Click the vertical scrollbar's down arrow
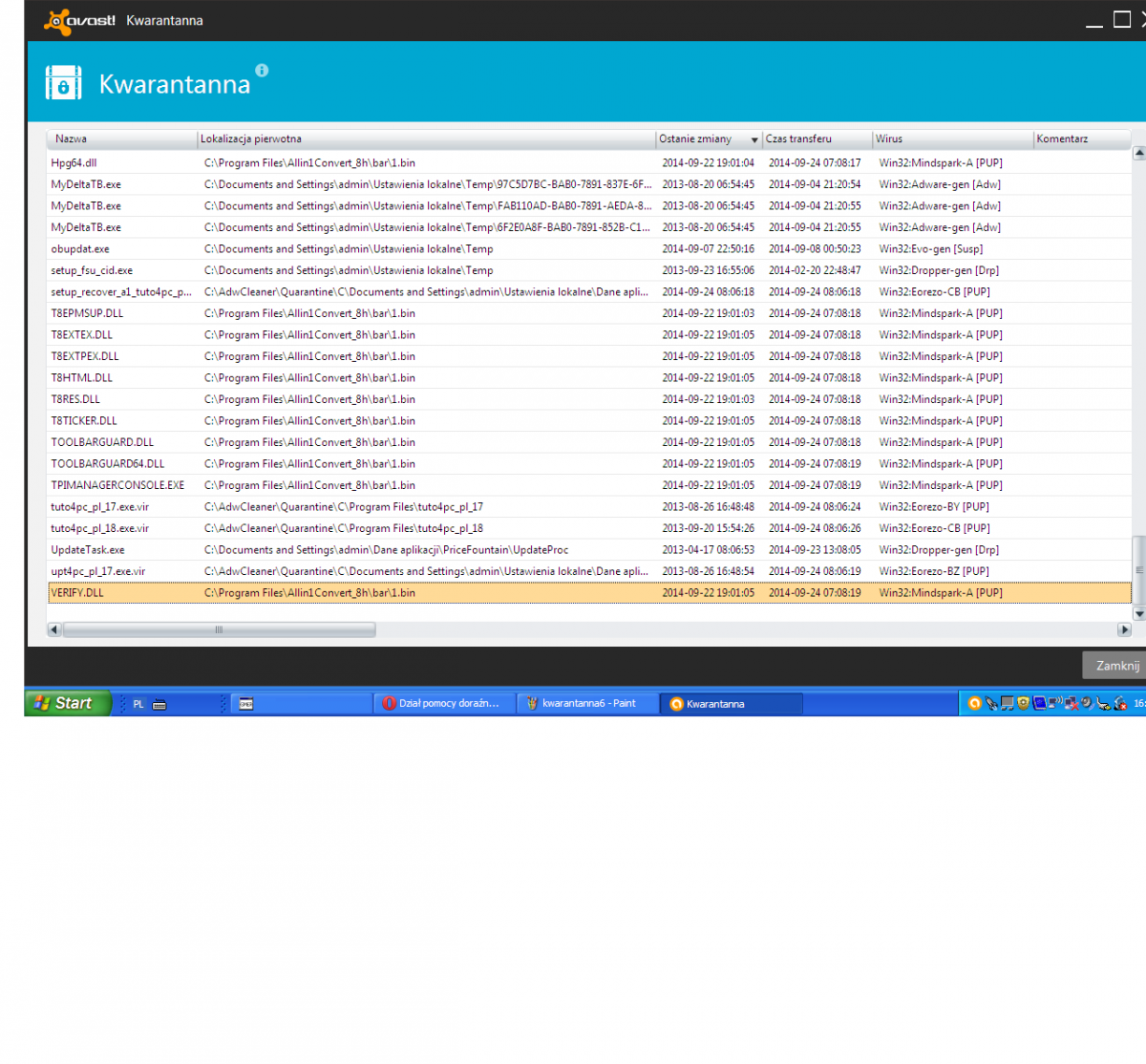Screen dimensions: 1146x1064 tap(1138, 613)
